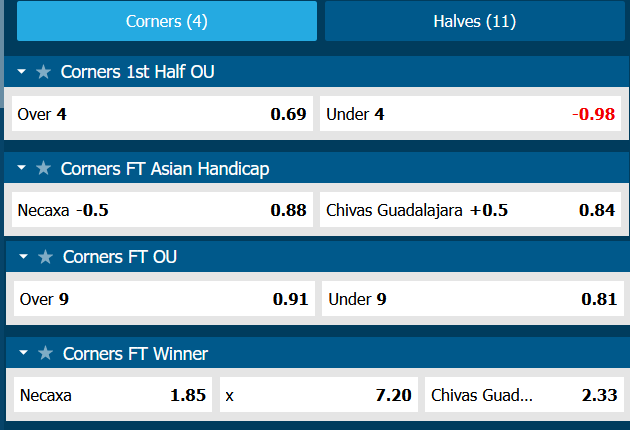The image size is (630, 430).
Task: Bet Under 9 corners at 0.81
Action: [472, 298]
